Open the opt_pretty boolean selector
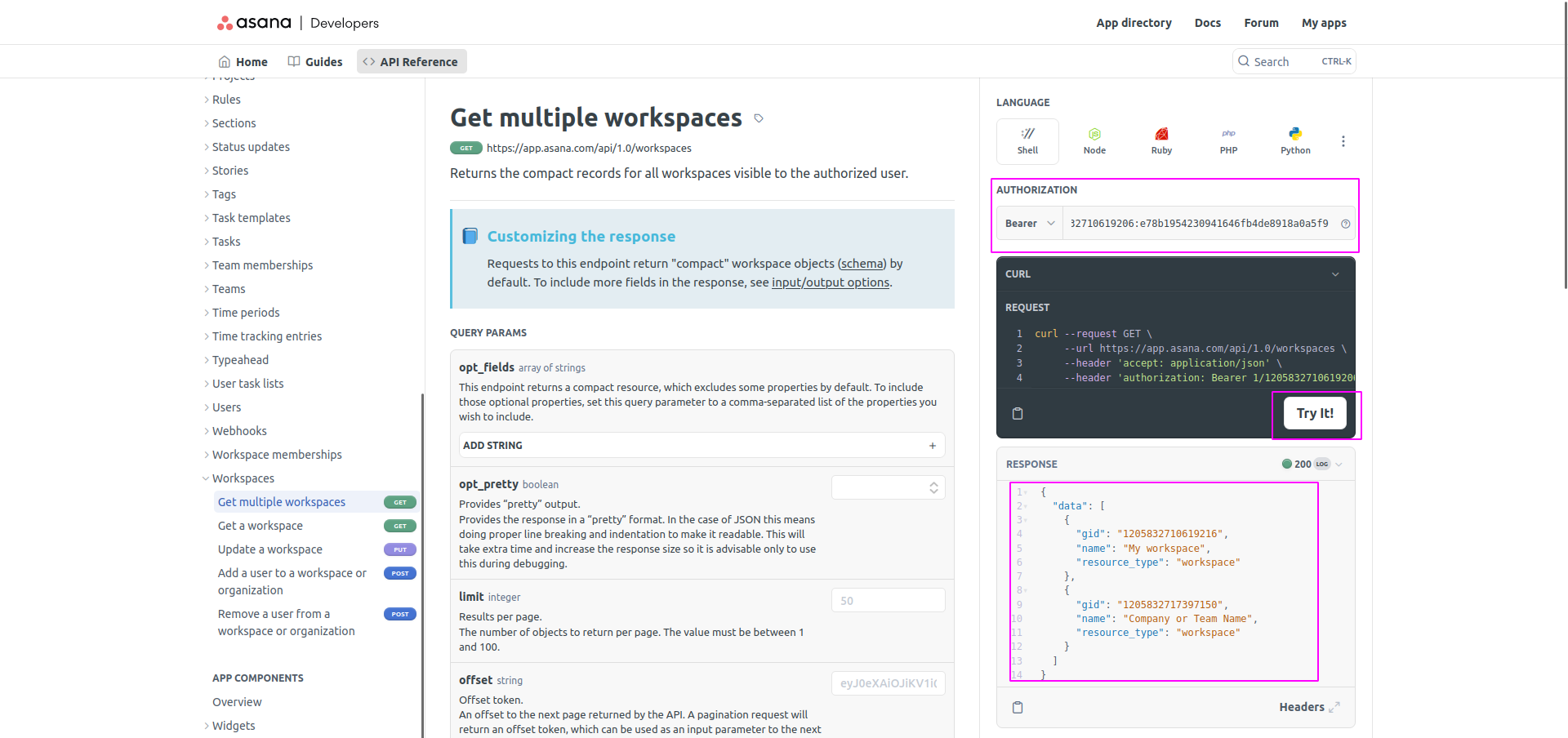 coord(888,487)
